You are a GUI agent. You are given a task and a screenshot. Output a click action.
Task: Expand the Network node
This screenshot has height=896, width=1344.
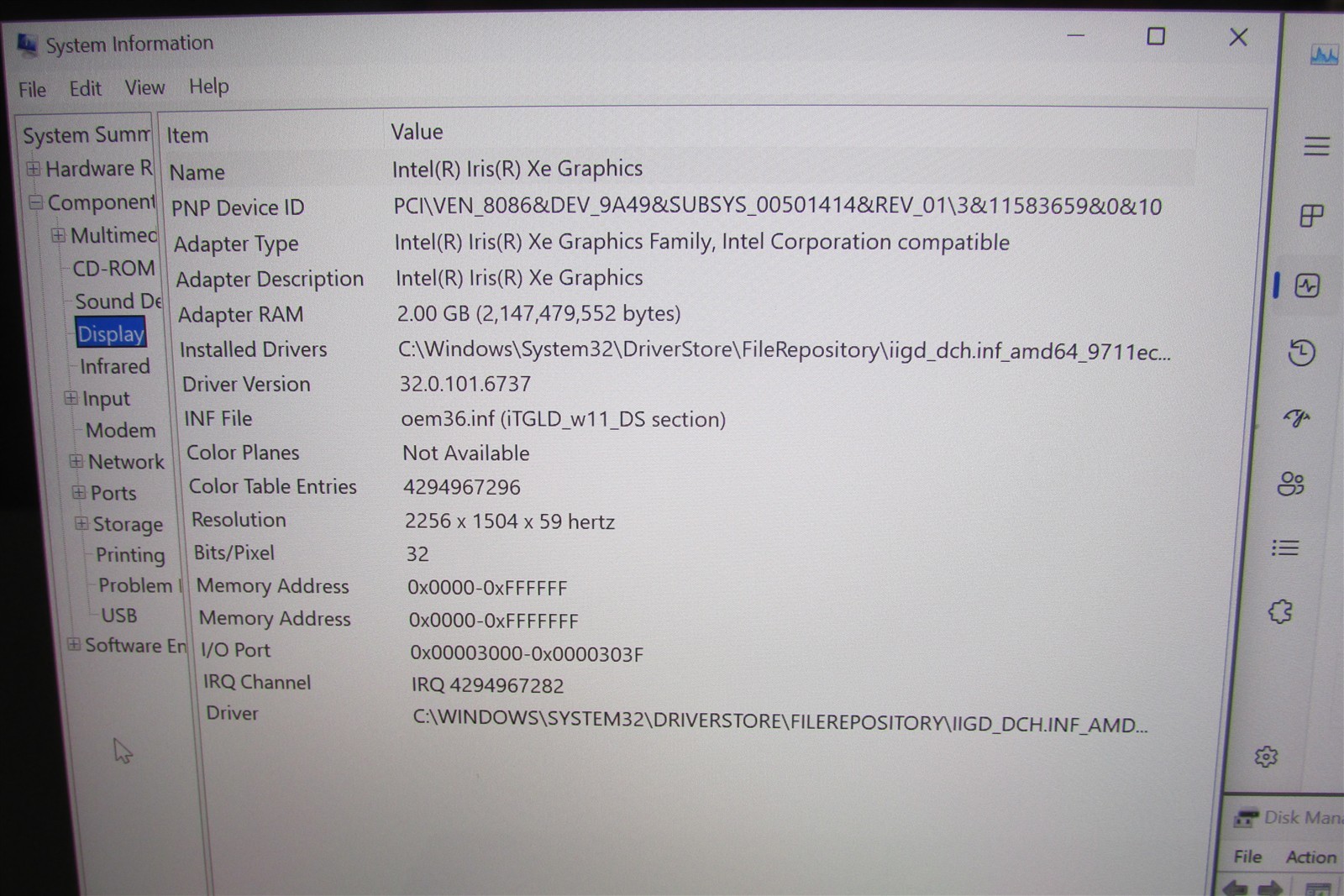(x=76, y=461)
